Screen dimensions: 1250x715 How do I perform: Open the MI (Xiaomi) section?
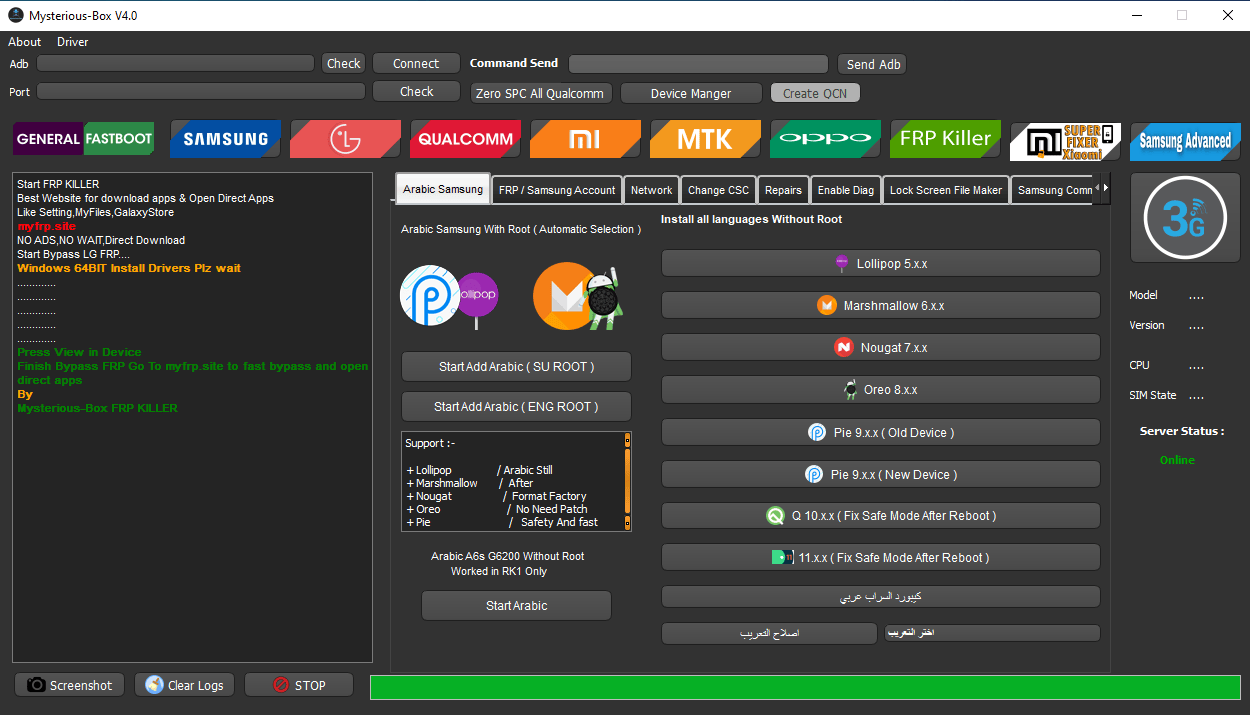[584, 139]
